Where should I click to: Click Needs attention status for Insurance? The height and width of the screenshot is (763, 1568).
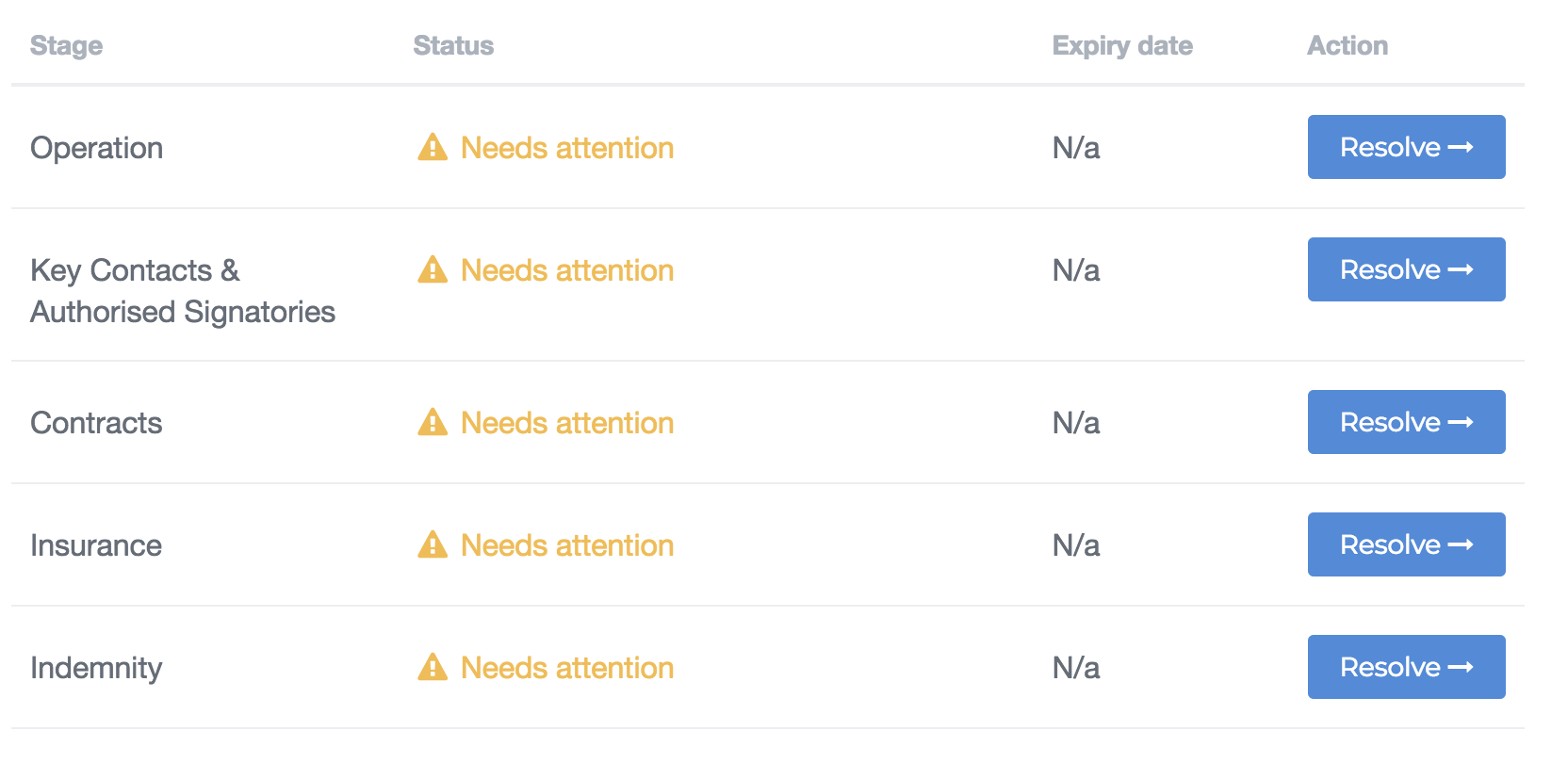(x=566, y=545)
